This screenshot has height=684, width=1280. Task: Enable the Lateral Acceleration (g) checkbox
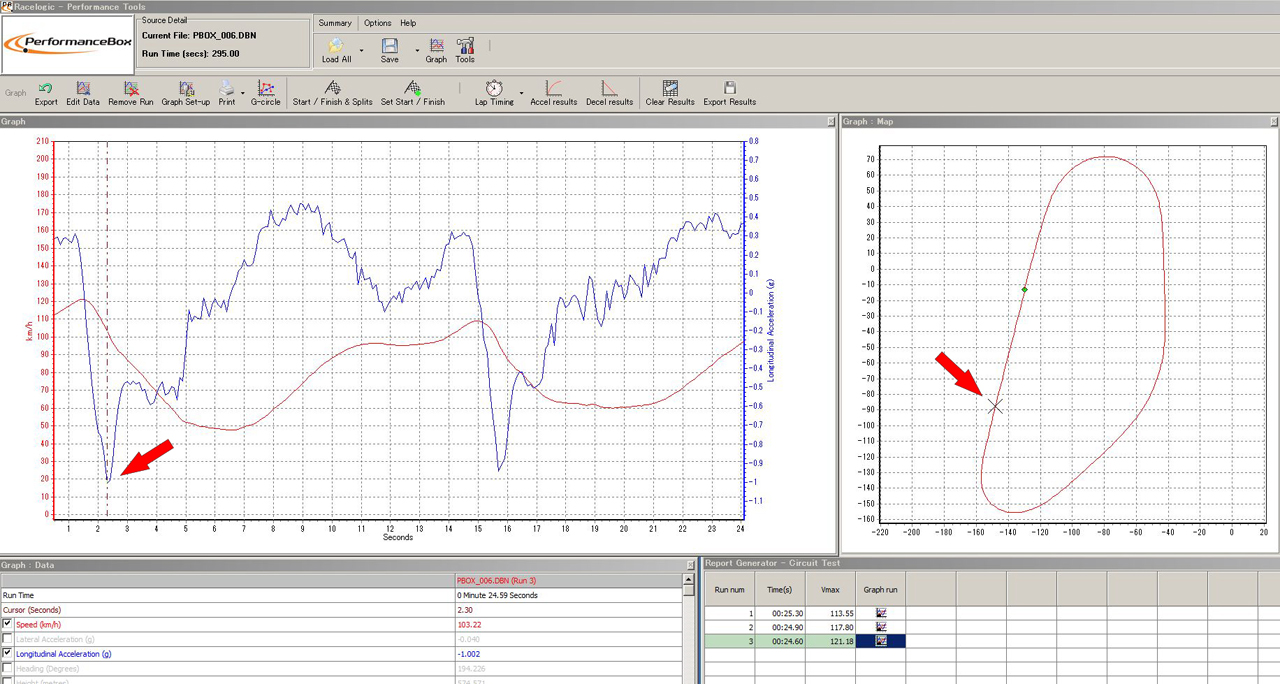tap(8, 639)
